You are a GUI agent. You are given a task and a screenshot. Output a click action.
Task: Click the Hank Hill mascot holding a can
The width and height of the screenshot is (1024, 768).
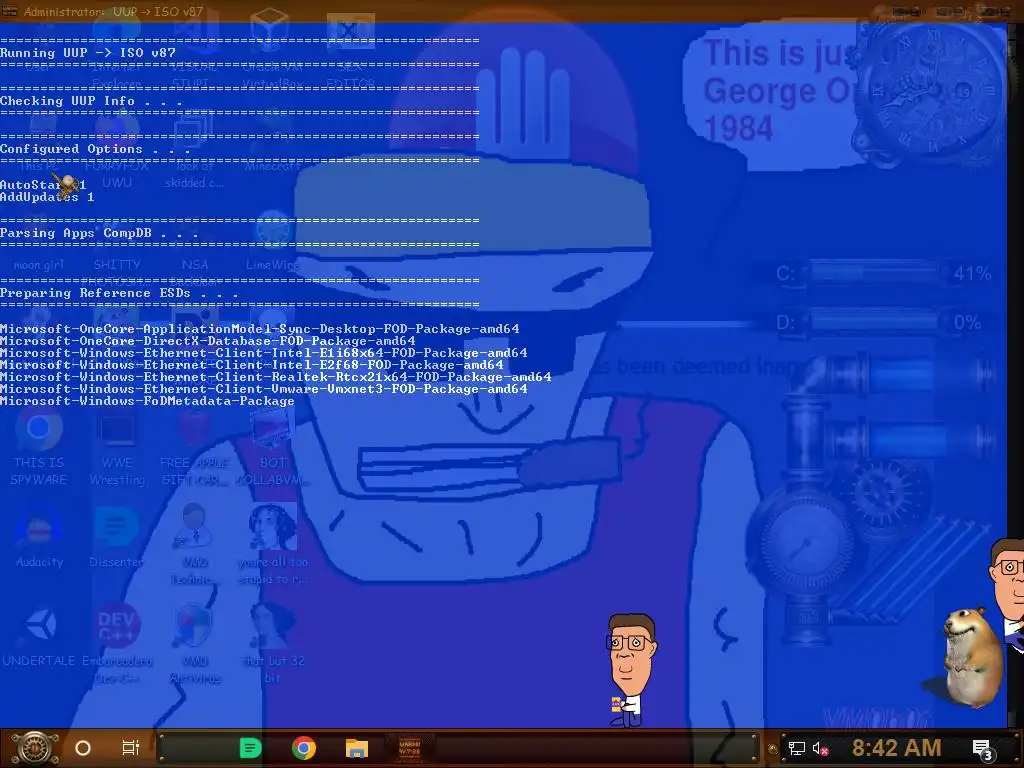click(x=630, y=669)
